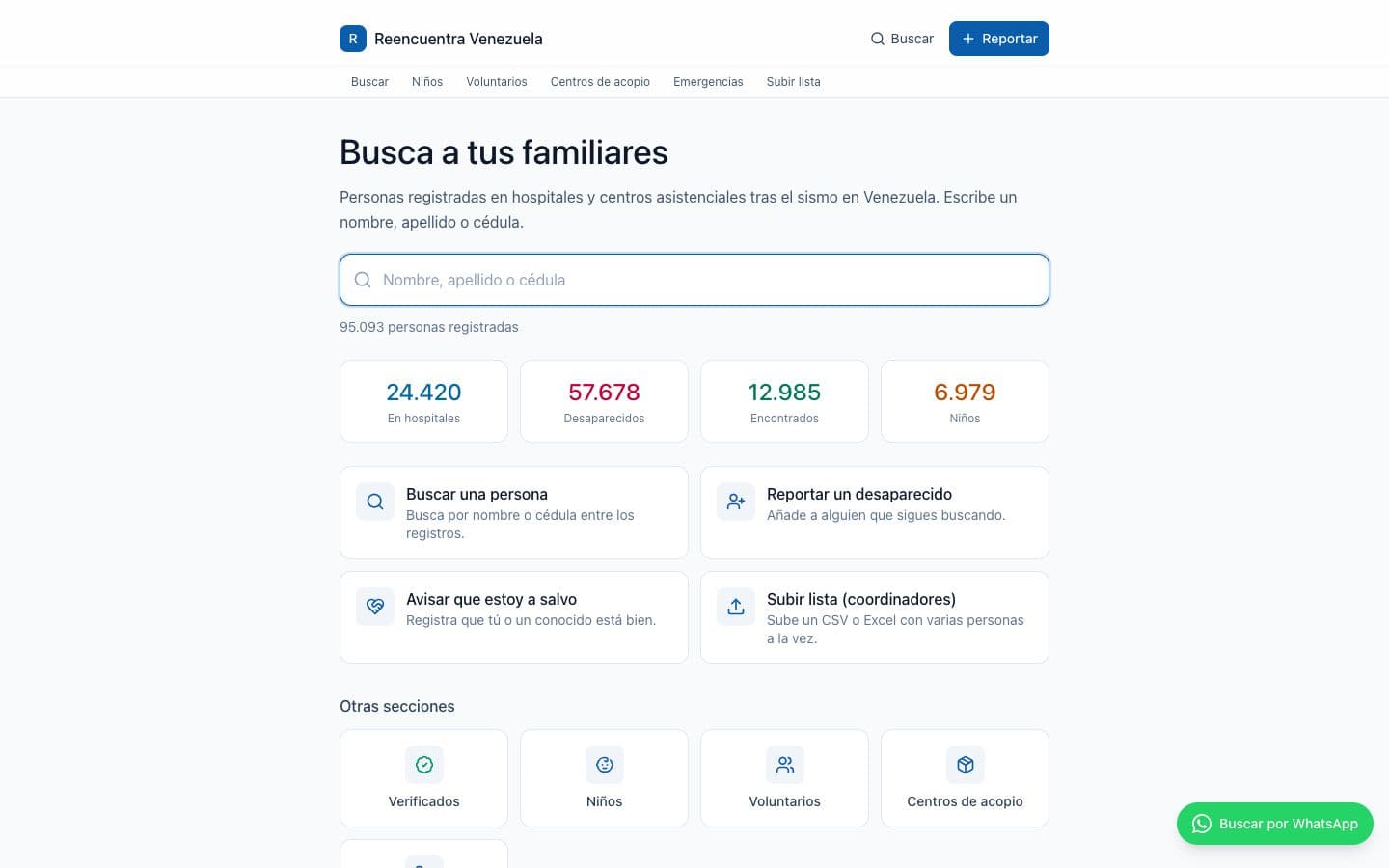Image resolution: width=1389 pixels, height=868 pixels.
Task: Open the Centros de acopio section label
Action: pyautogui.click(x=966, y=801)
